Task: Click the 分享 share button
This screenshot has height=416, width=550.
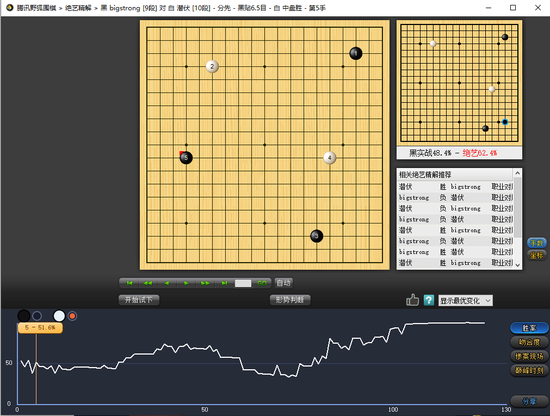Action: point(529,401)
